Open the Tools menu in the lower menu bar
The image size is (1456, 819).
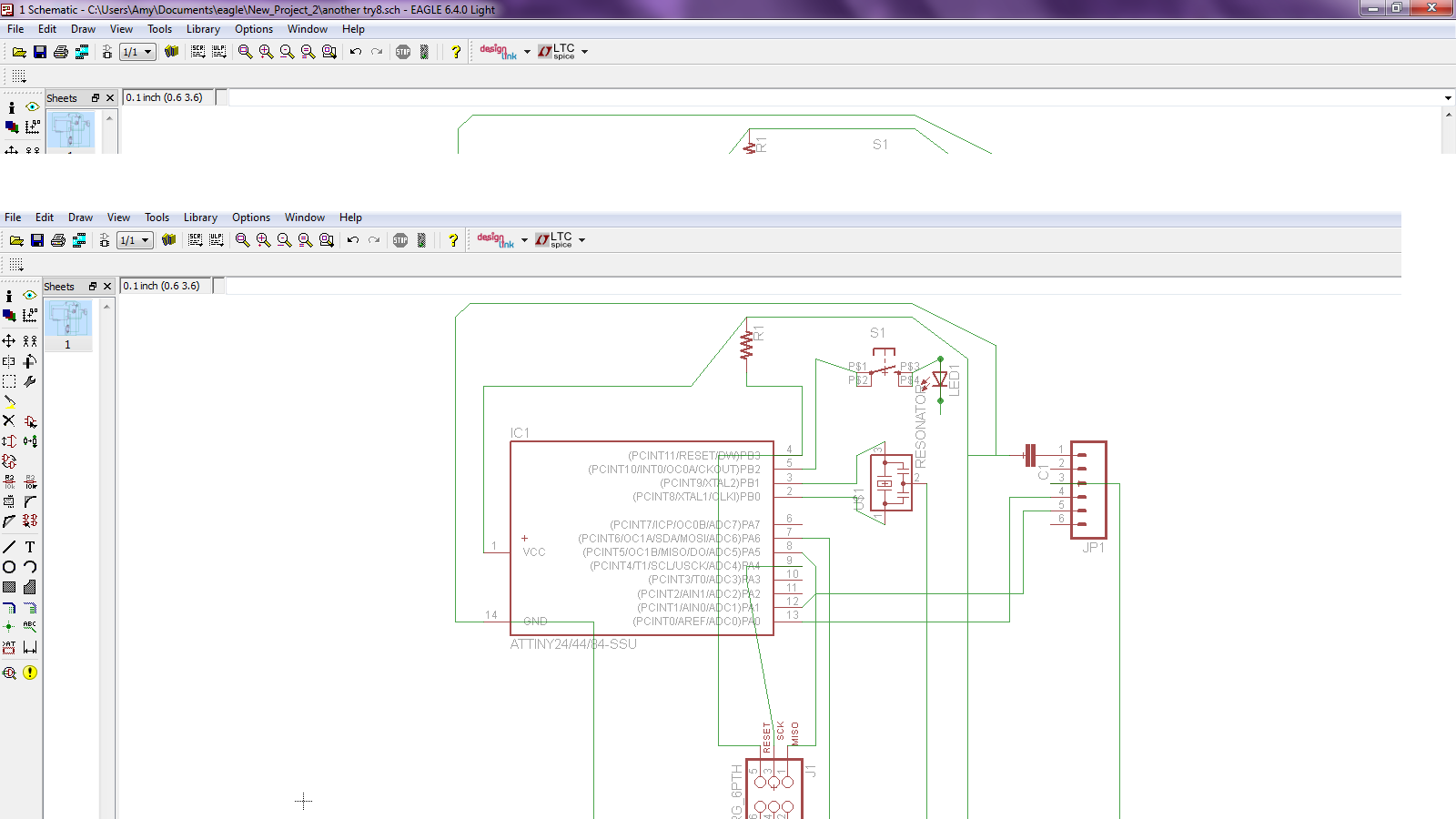tap(157, 217)
